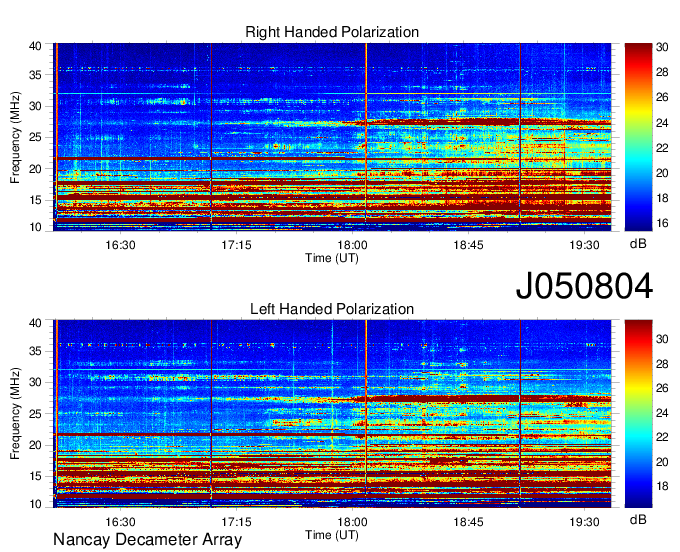Image resolution: width=680 pixels, height=552 pixels.
Task: Click the 26 dB value on bottom colorbar
Action: pos(662,388)
